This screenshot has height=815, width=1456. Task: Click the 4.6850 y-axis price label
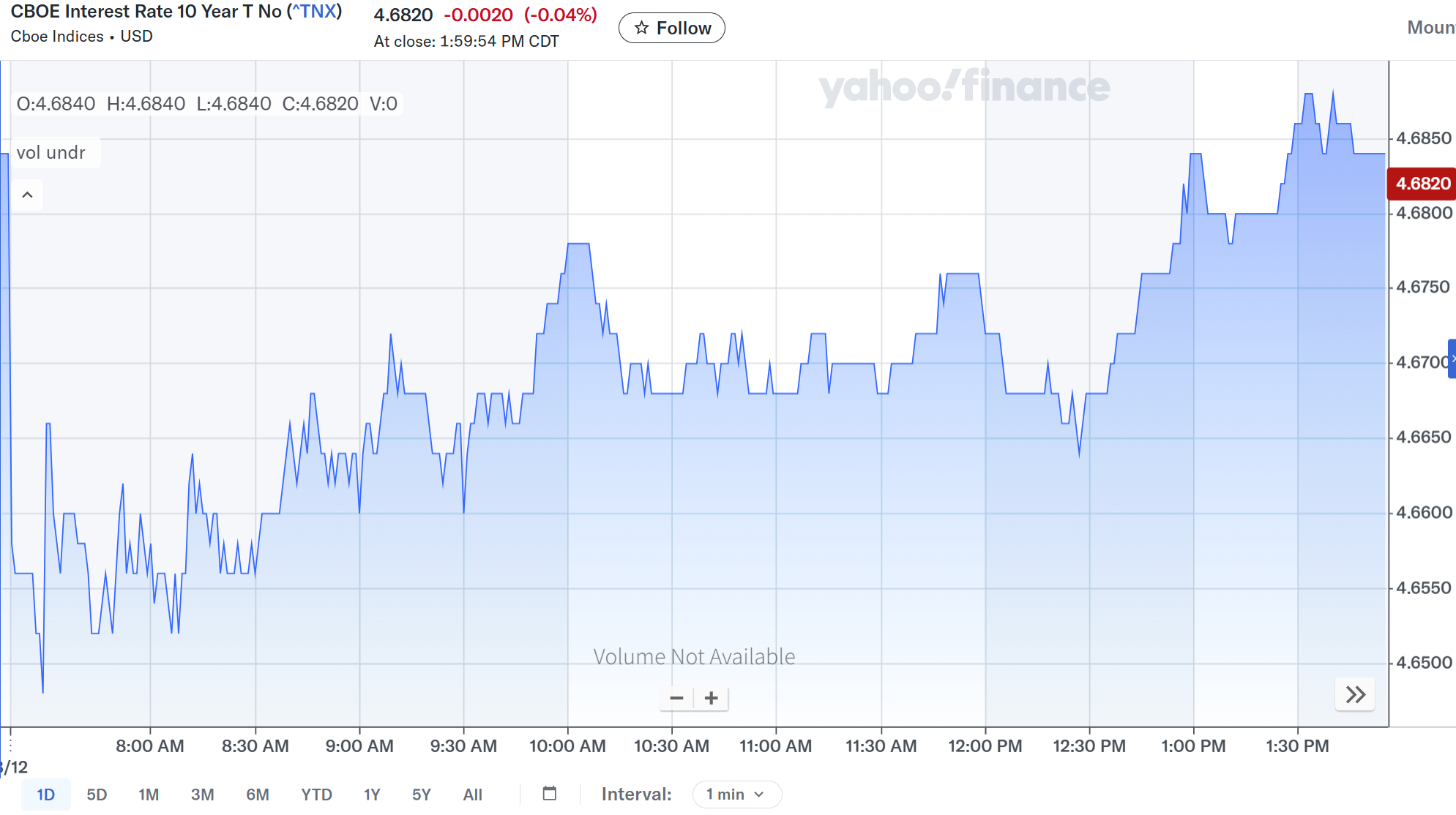pyautogui.click(x=1424, y=138)
